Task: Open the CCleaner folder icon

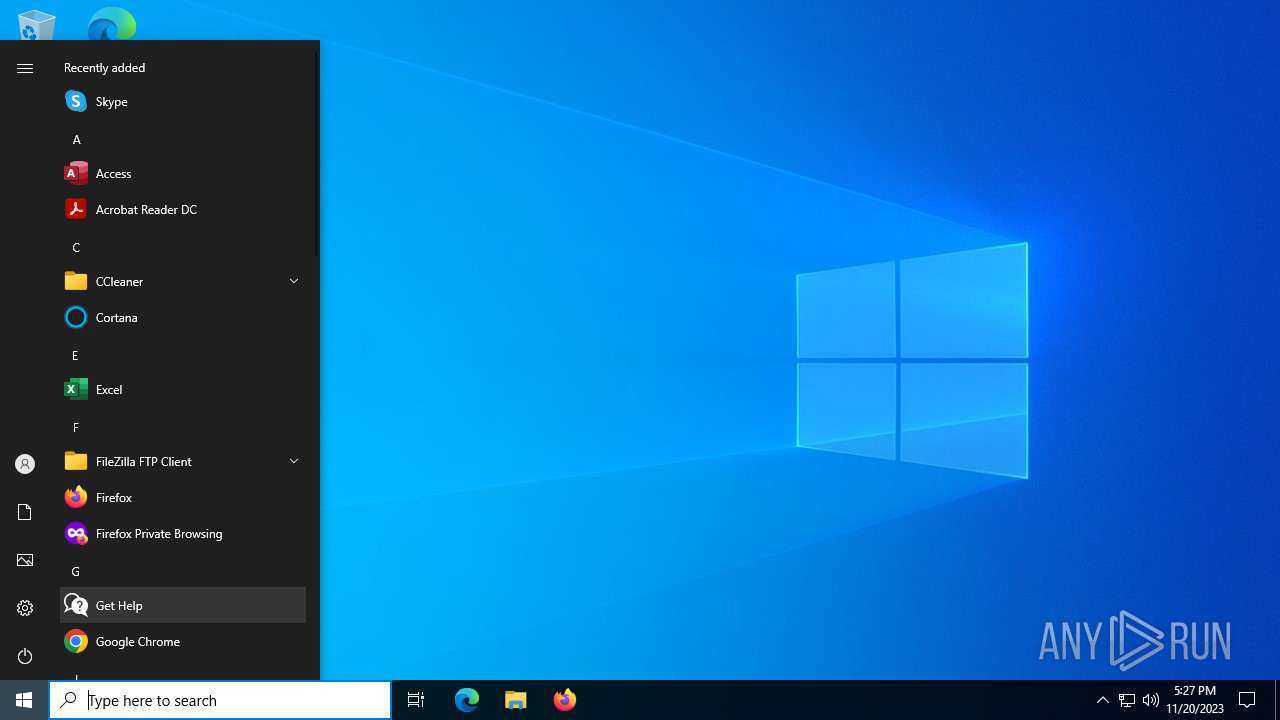Action: 76,281
